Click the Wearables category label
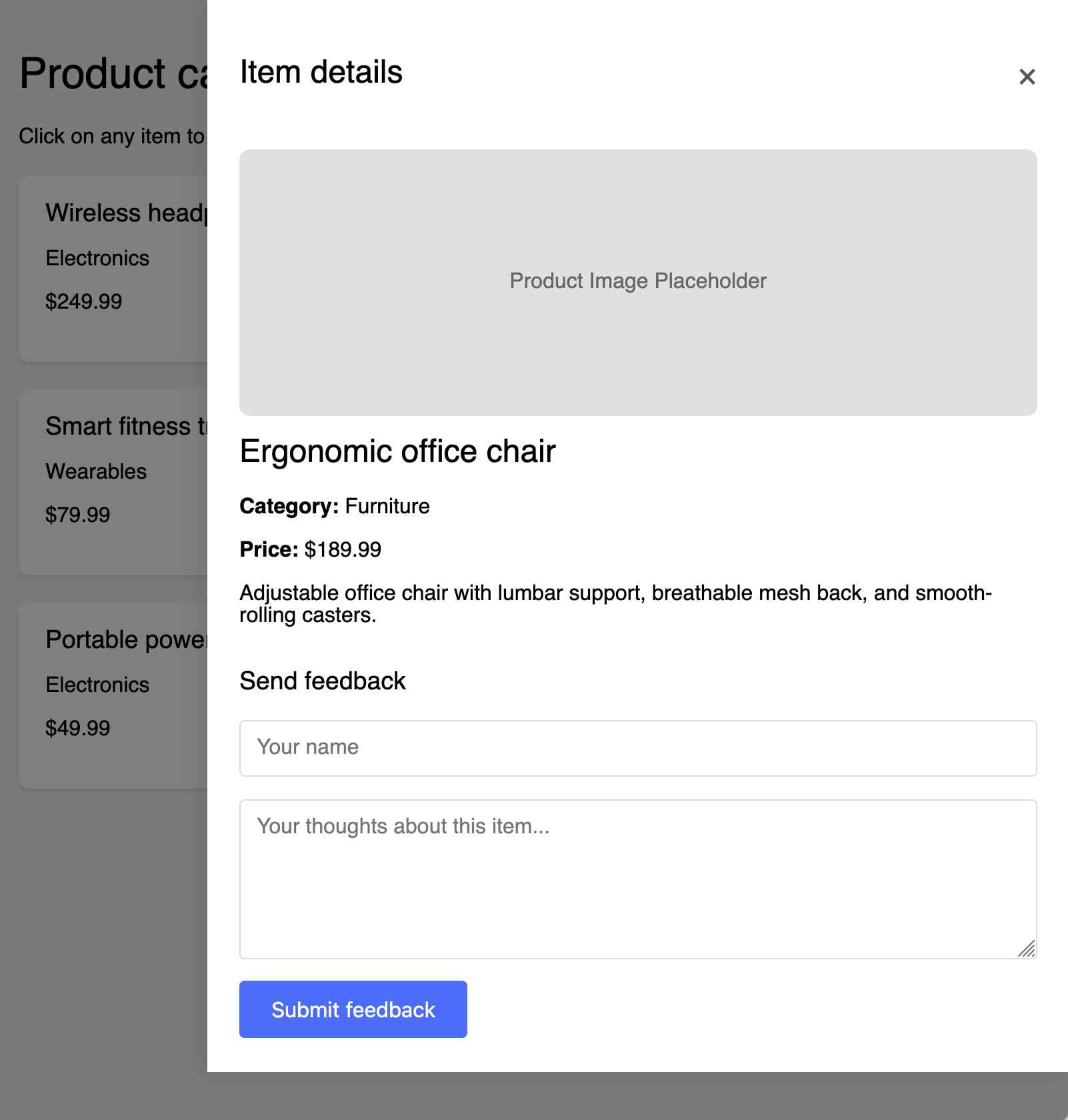Image resolution: width=1068 pixels, height=1120 pixels. tap(96, 471)
